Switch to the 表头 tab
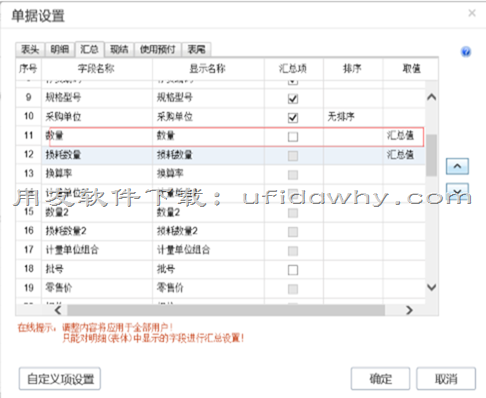The height and width of the screenshot is (398, 486). coord(30,50)
